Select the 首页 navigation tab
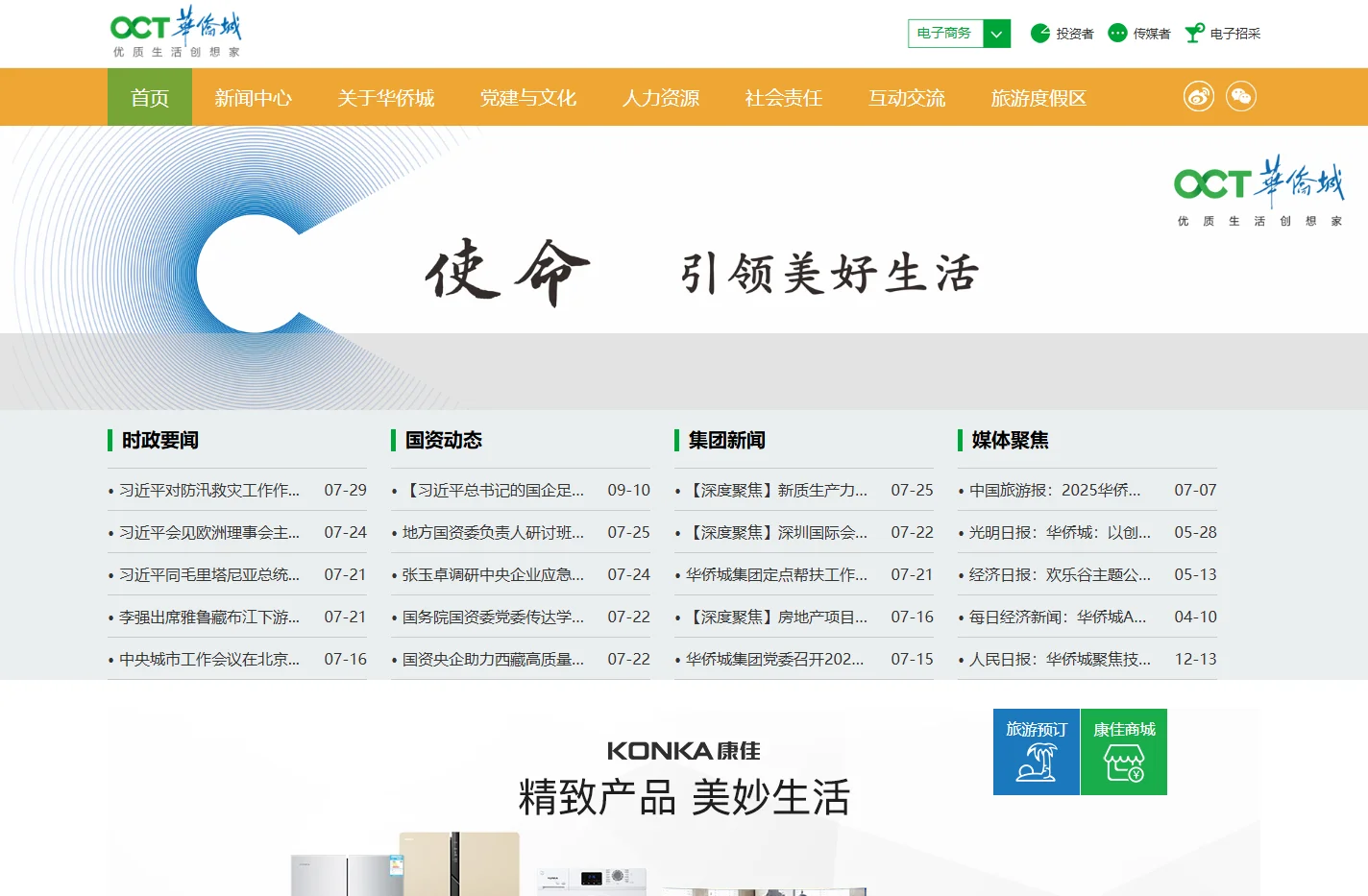Image resolution: width=1368 pixels, height=896 pixels. pyautogui.click(x=150, y=97)
